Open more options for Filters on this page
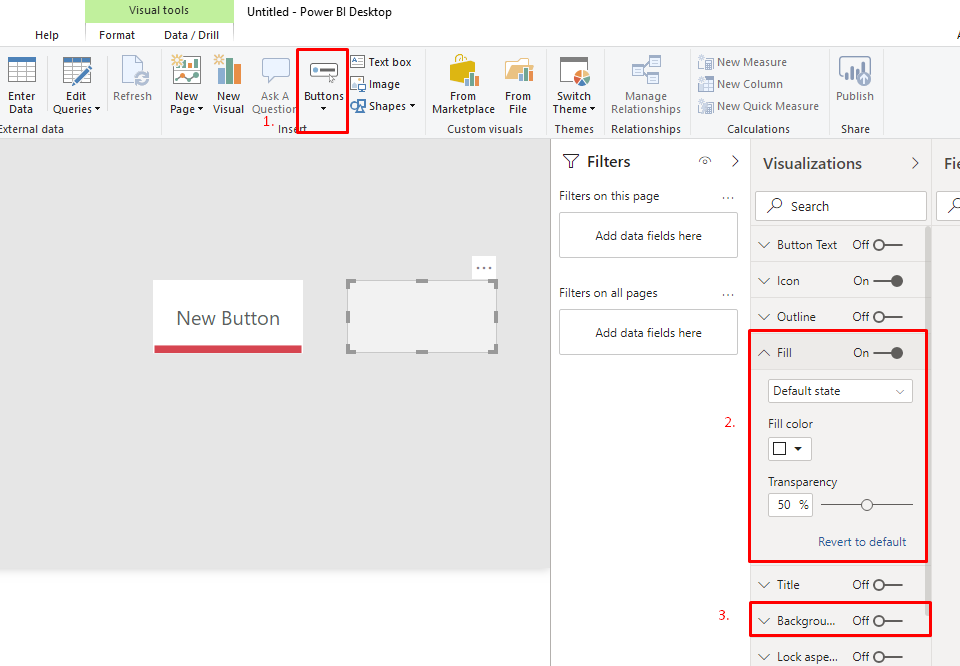The width and height of the screenshot is (960, 666). tap(727, 197)
